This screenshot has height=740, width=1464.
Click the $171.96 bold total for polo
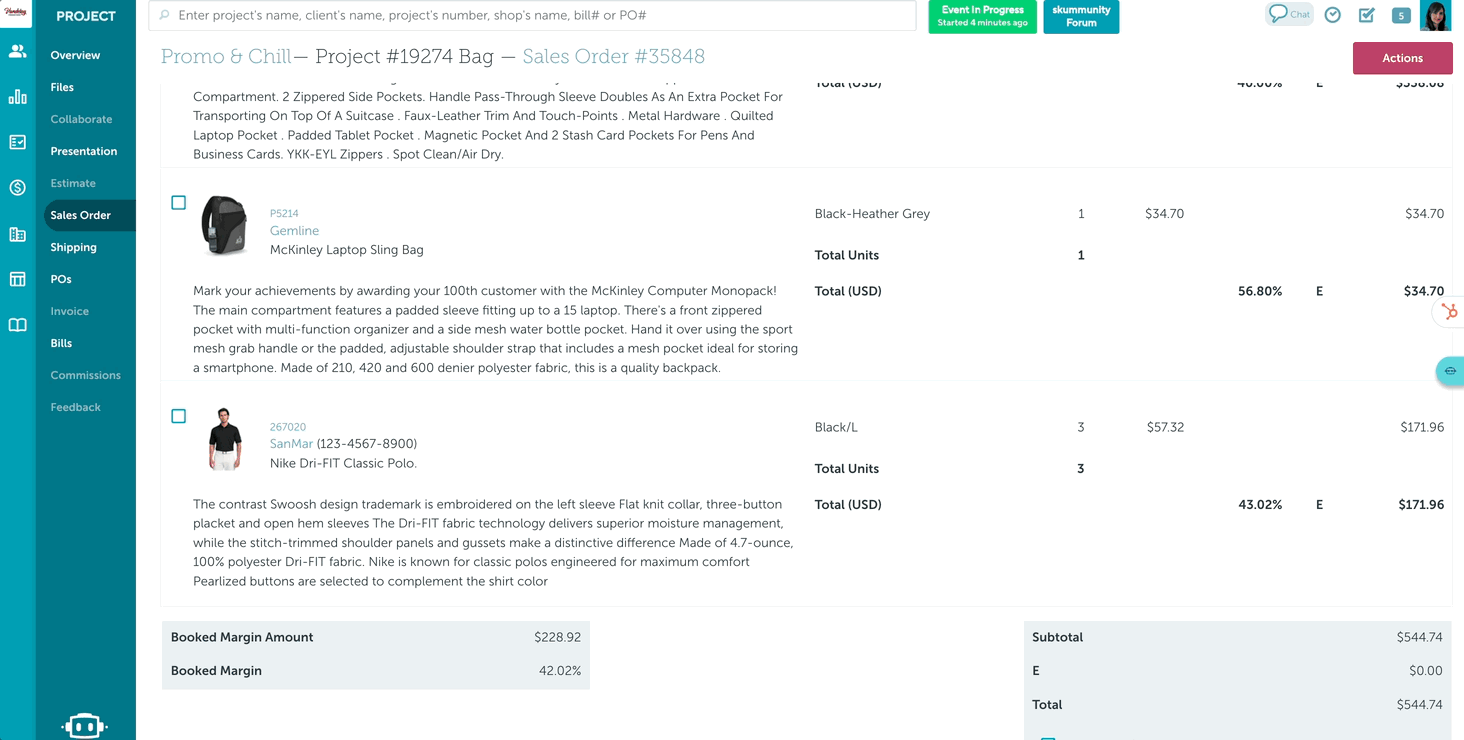1421,505
